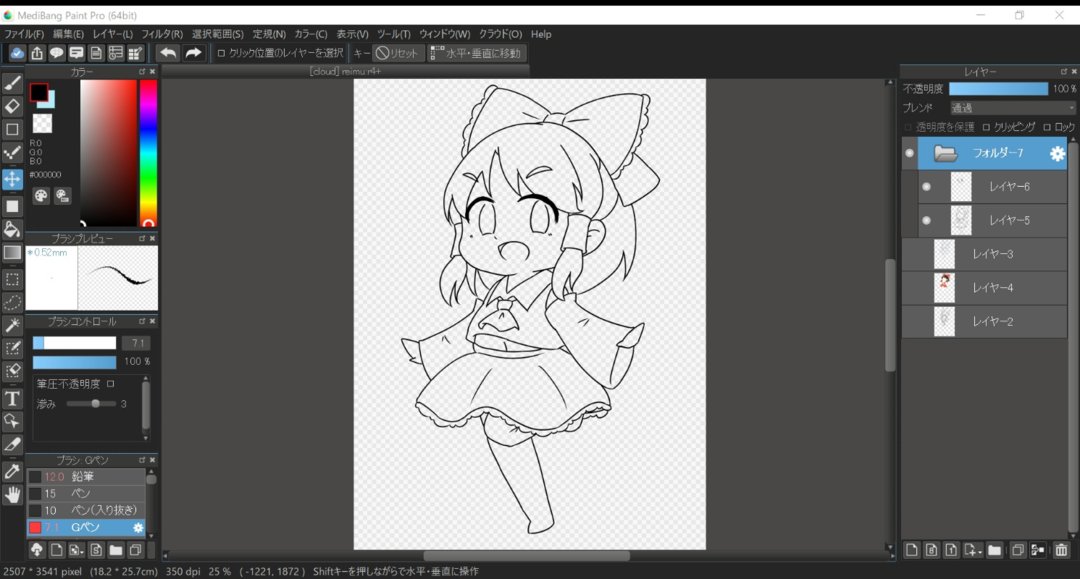Select the Operation object tool
This screenshot has width=1080, height=579.
(x=12, y=421)
